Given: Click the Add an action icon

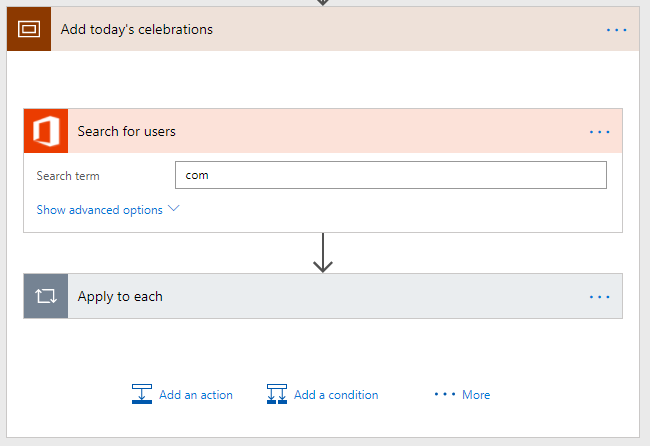Looking at the screenshot, I should click(142, 395).
